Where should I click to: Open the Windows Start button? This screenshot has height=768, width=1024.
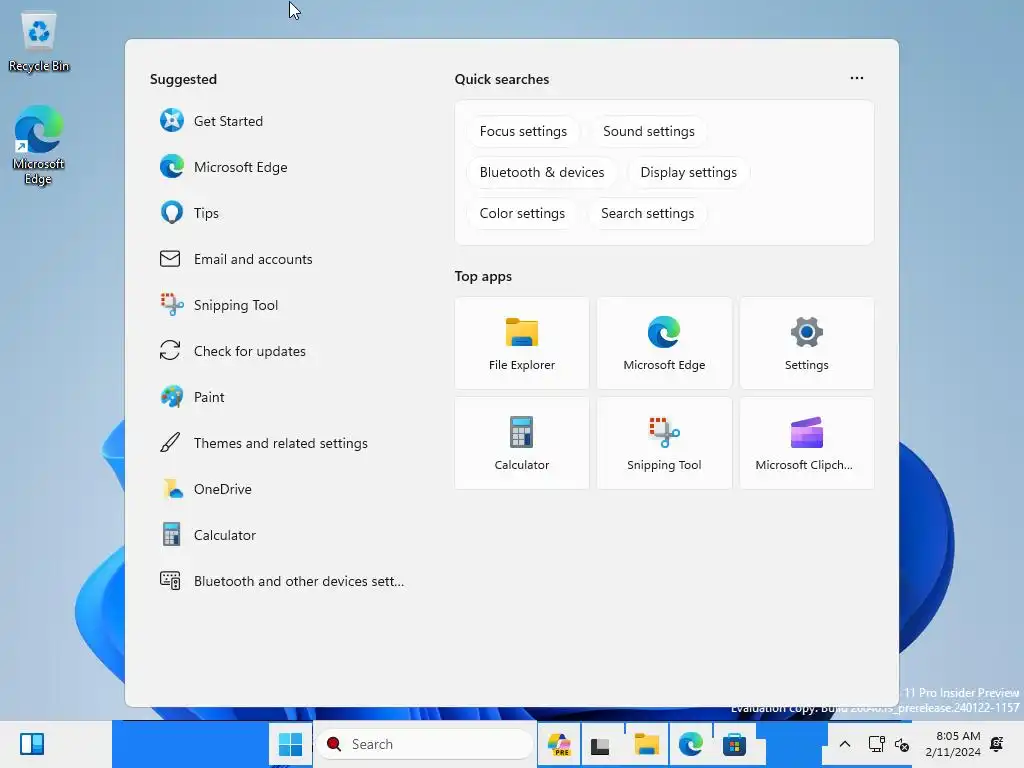[291, 744]
